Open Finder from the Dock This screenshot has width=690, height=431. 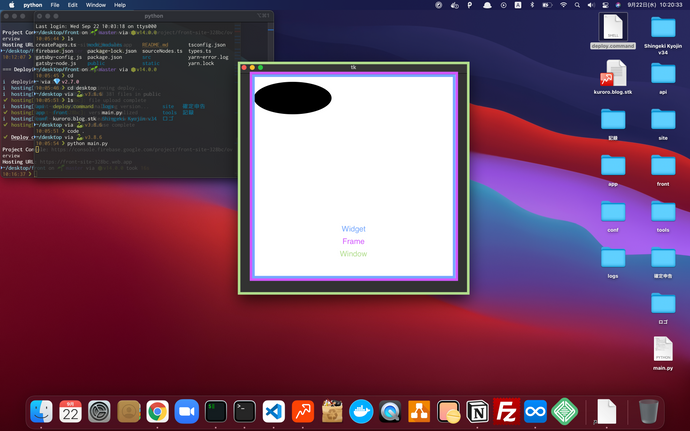(x=41, y=412)
